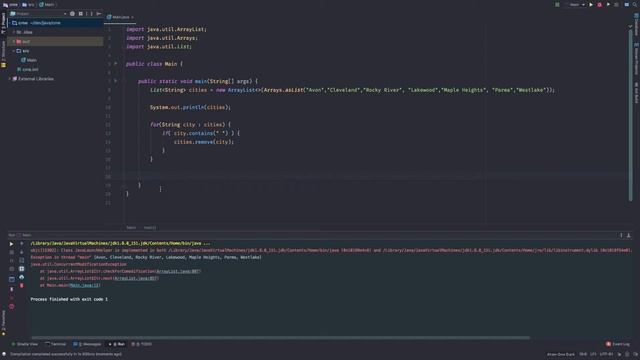Click run gutter arrow beside class Main

point(116,64)
